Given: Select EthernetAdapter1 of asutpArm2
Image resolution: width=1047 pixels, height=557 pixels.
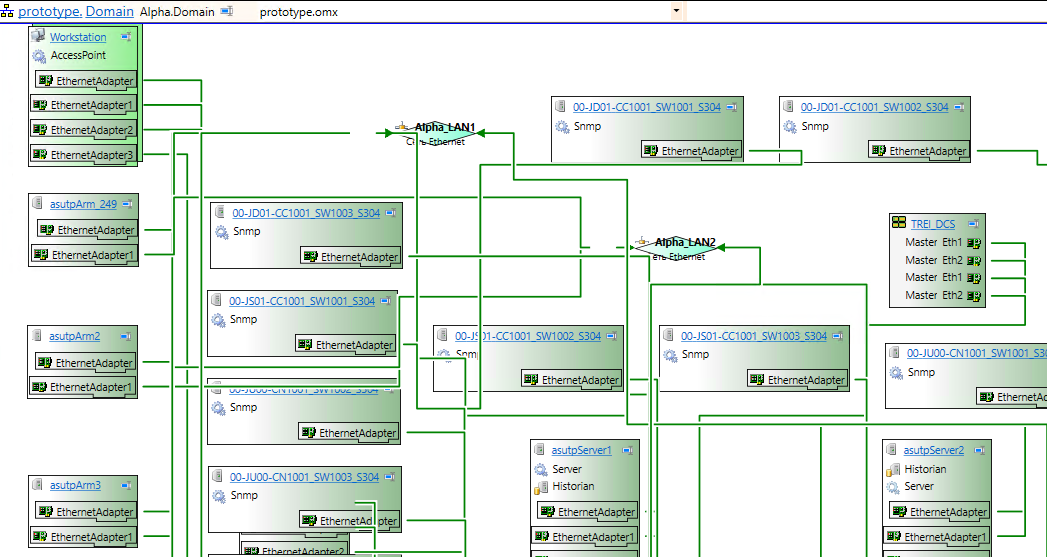Looking at the screenshot, I should pyautogui.click(x=83, y=387).
